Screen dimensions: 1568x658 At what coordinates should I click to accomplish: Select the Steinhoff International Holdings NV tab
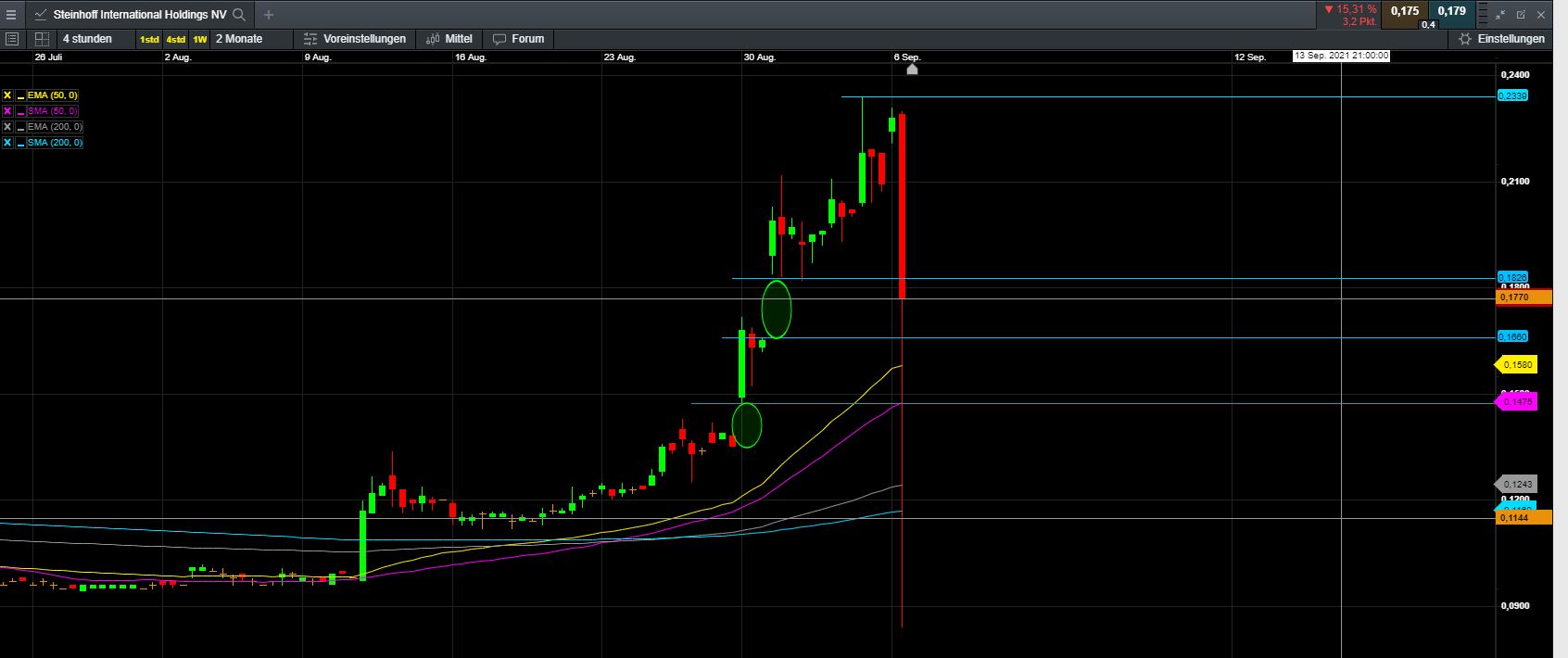coord(139,15)
